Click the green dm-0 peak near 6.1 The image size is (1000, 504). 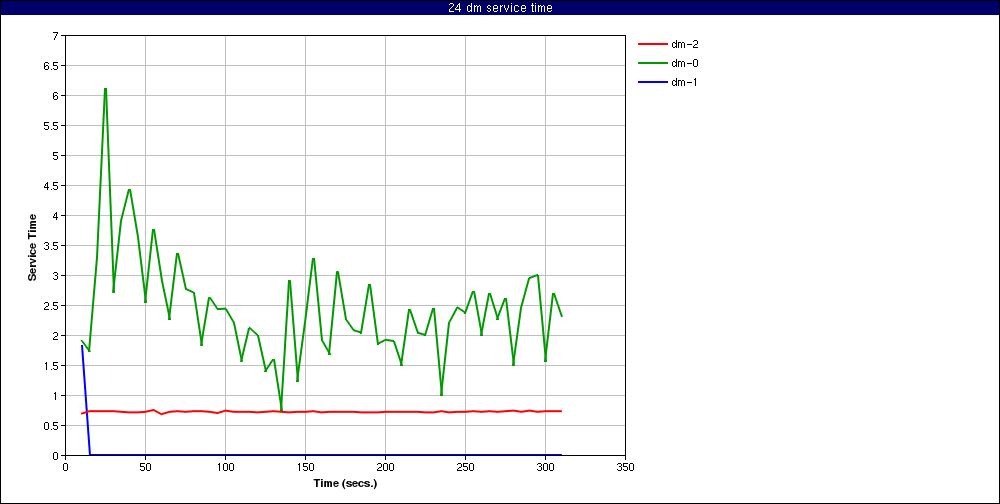click(105, 89)
